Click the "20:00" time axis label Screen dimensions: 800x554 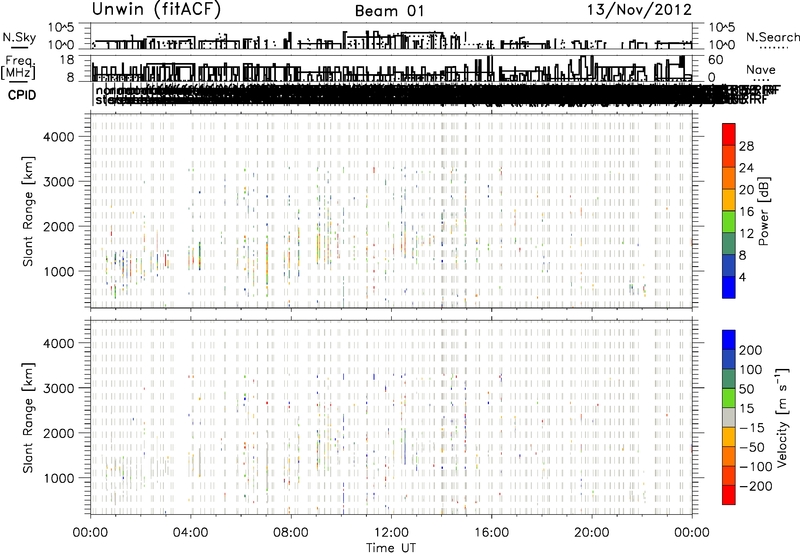pyautogui.click(x=592, y=533)
